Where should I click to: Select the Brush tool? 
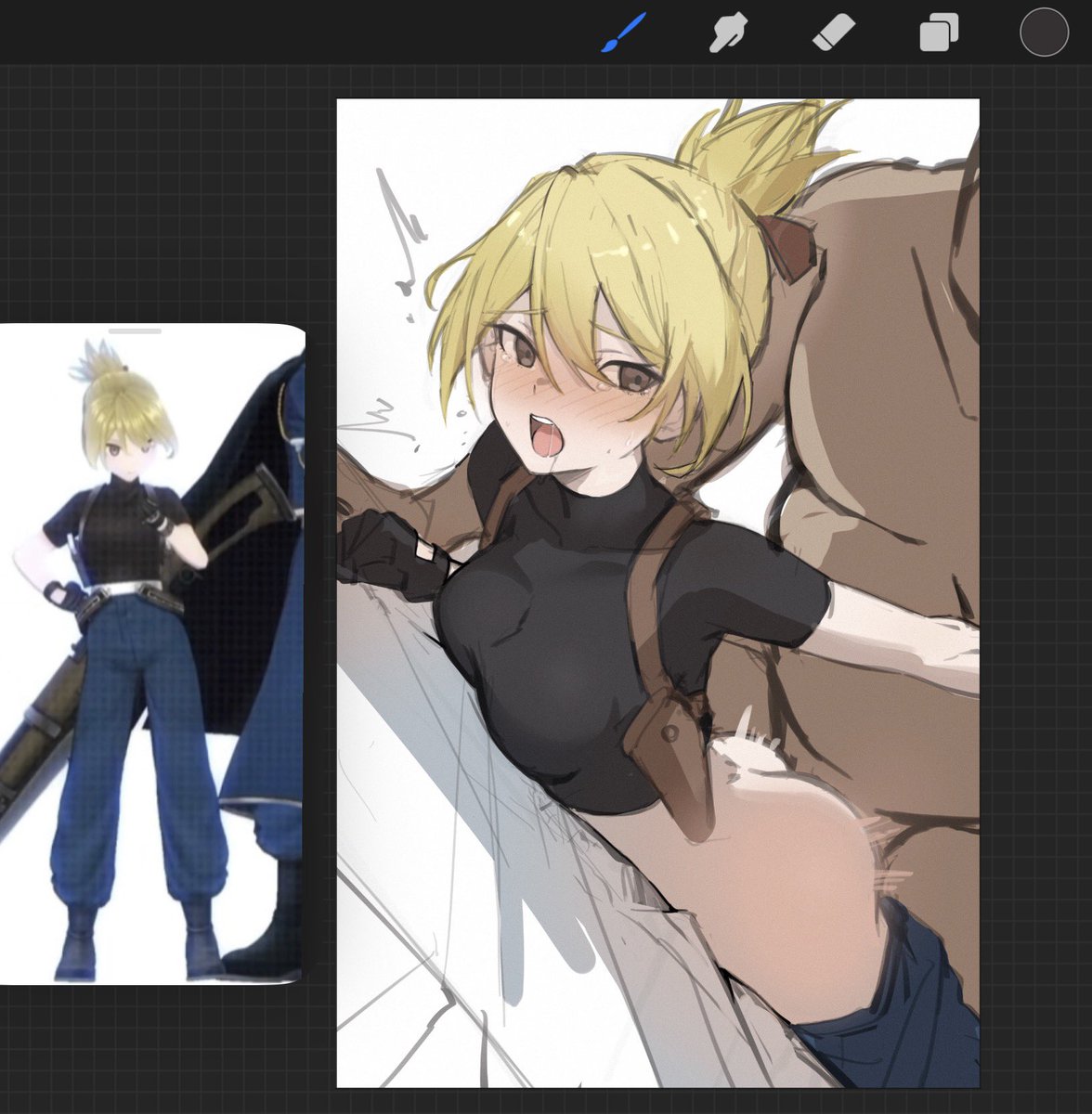pyautogui.click(x=623, y=32)
